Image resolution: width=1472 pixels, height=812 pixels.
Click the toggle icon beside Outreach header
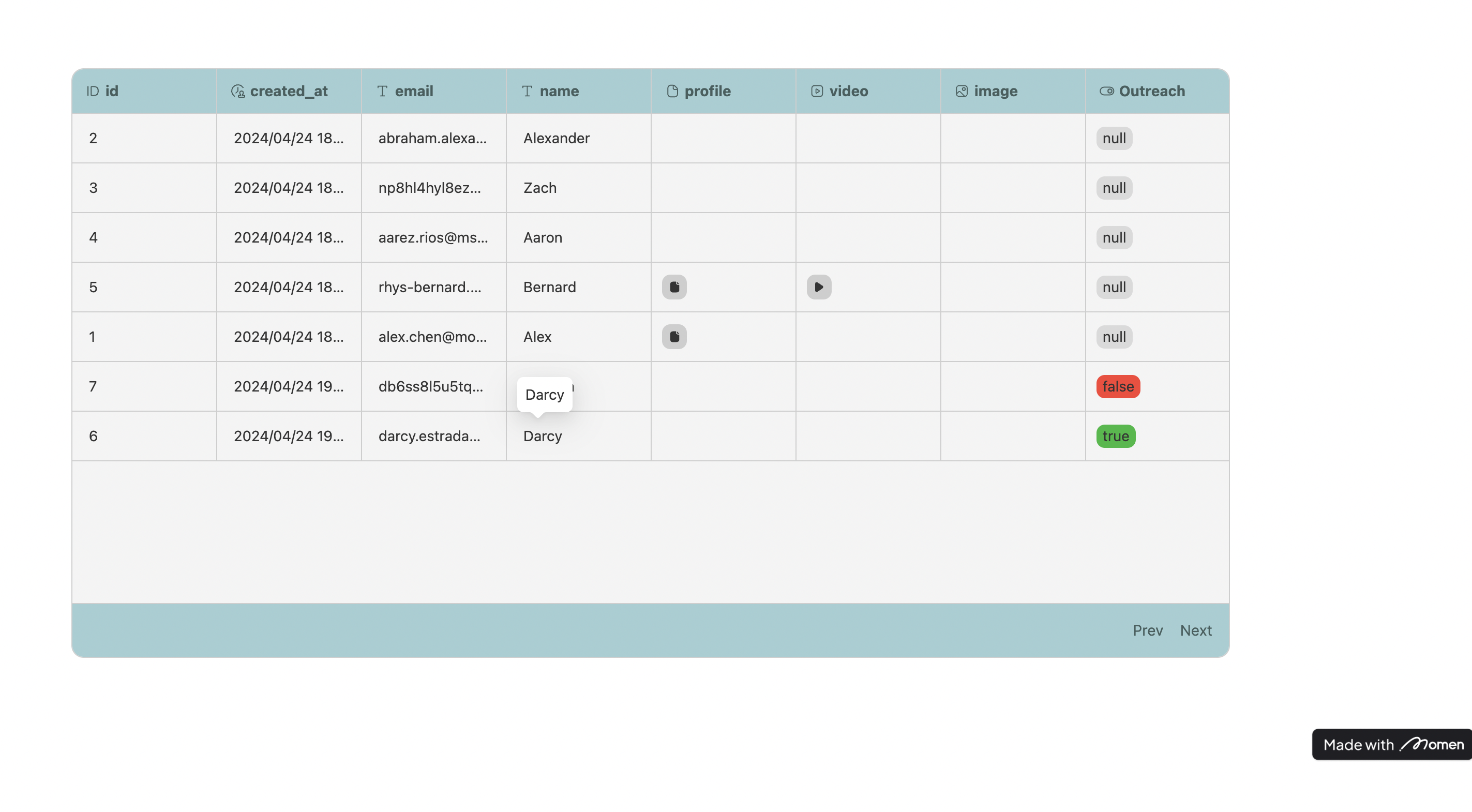[1107, 92]
